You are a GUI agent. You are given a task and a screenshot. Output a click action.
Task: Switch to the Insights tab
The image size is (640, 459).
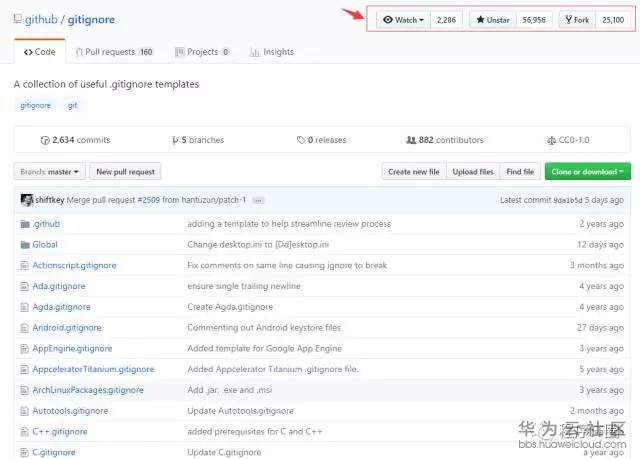coord(272,52)
